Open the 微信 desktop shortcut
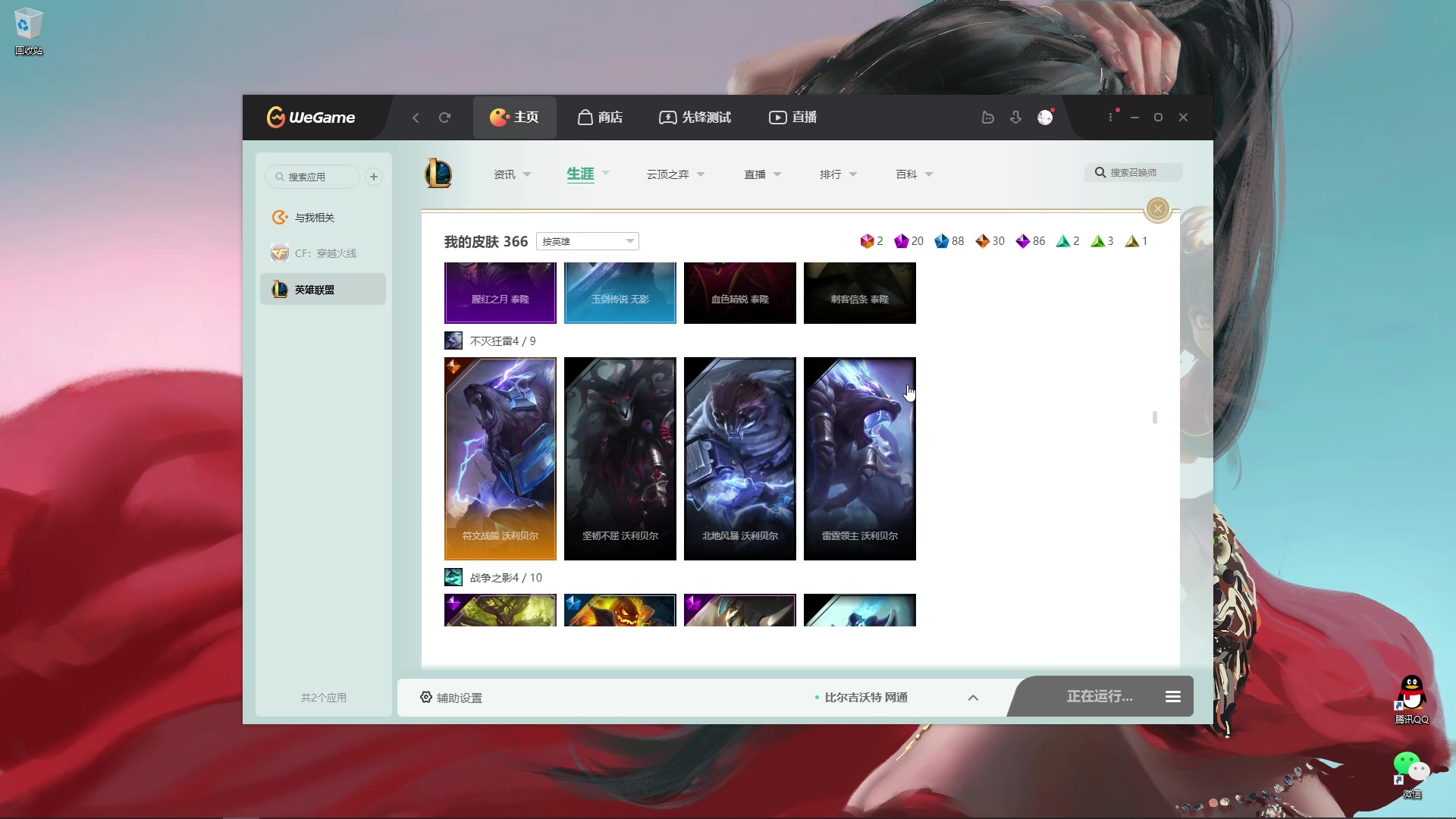Screen dimensions: 1456x819 pyautogui.click(x=1412, y=774)
